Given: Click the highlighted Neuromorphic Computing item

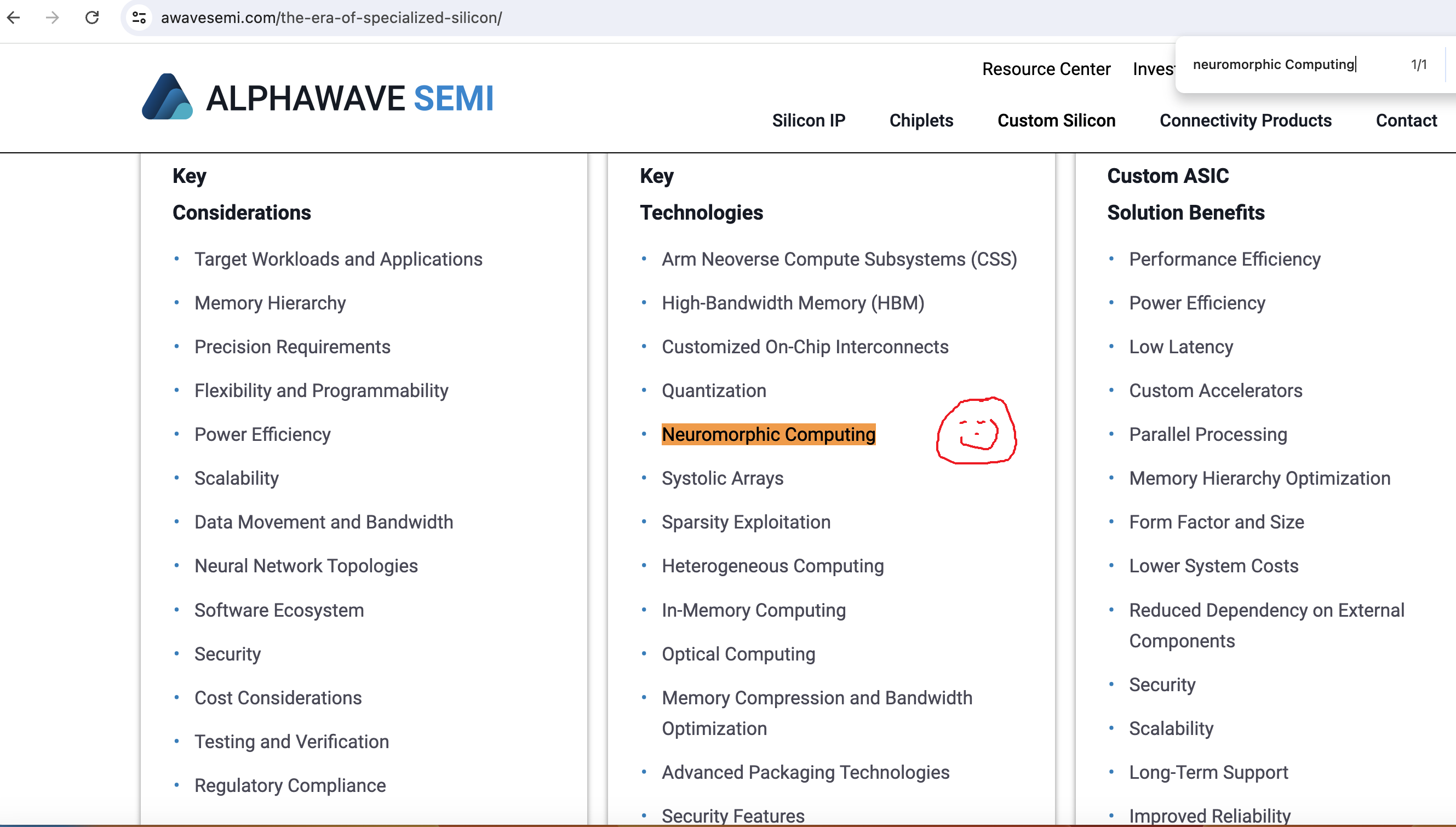Looking at the screenshot, I should click(768, 434).
